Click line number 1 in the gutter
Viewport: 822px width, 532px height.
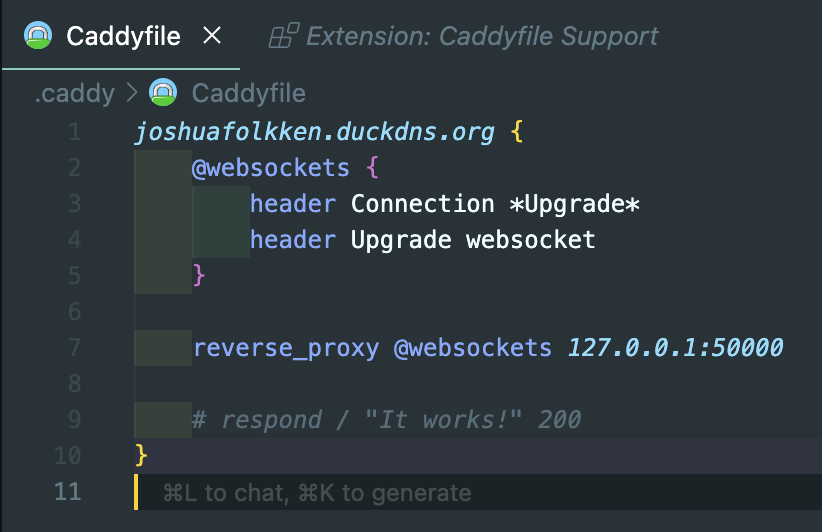75,132
